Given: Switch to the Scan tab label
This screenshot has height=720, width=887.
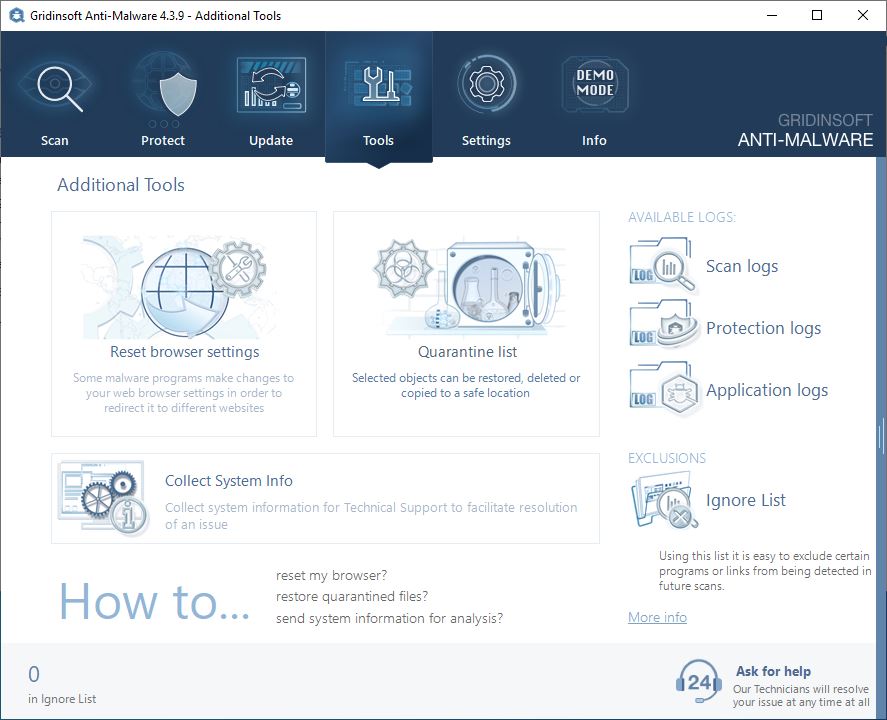Looking at the screenshot, I should (54, 140).
